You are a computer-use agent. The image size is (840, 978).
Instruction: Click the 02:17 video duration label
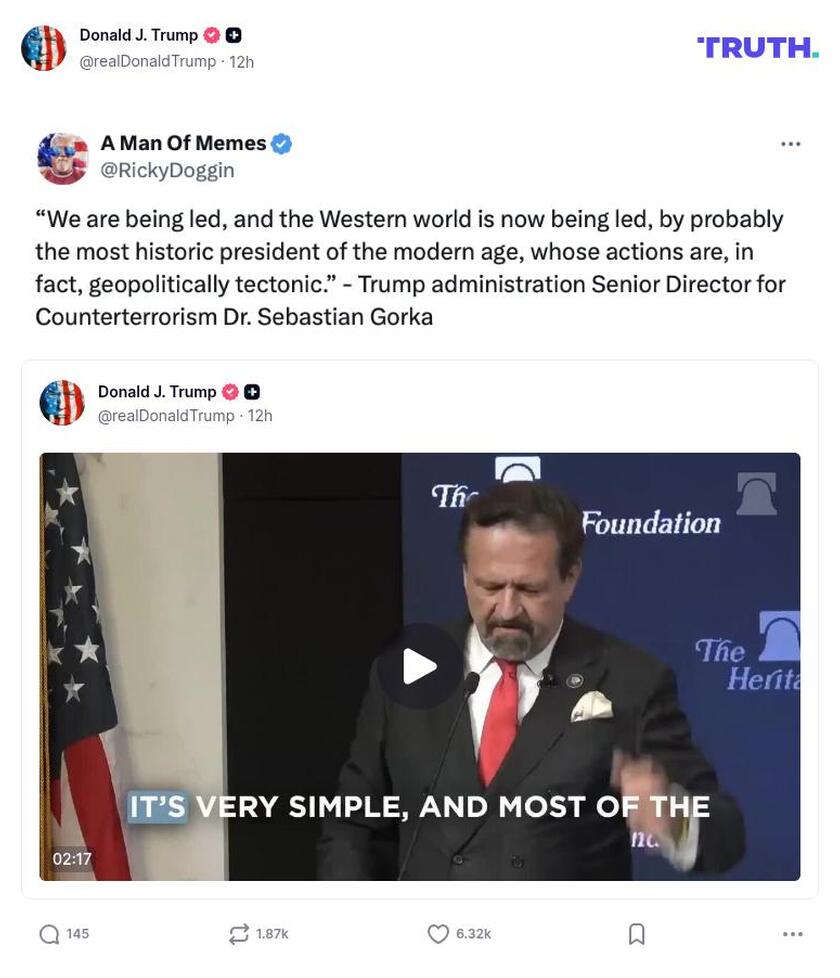click(72, 859)
